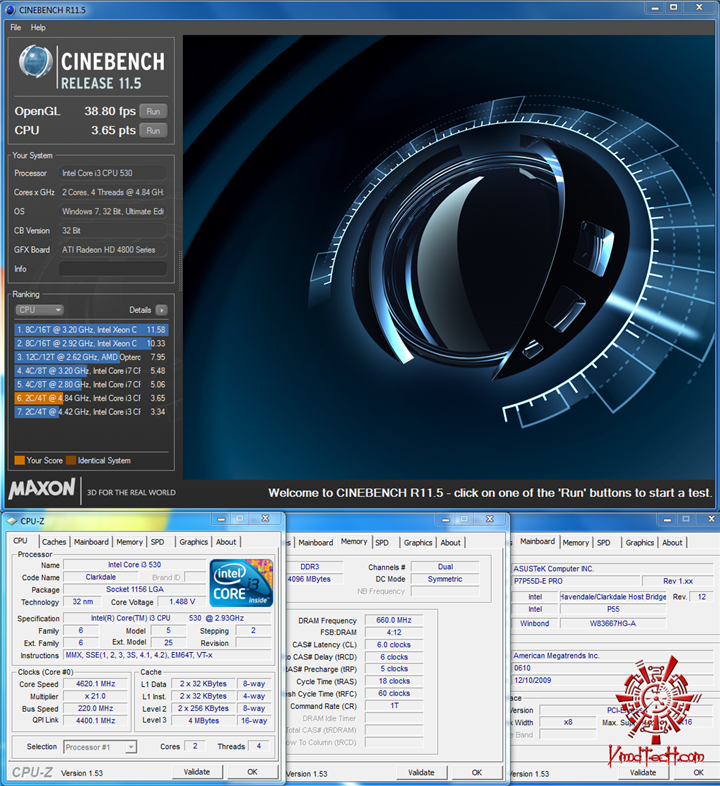Open Graphics tab in first CPU-Z window
This screenshot has height=786, width=720.
[x=194, y=542]
